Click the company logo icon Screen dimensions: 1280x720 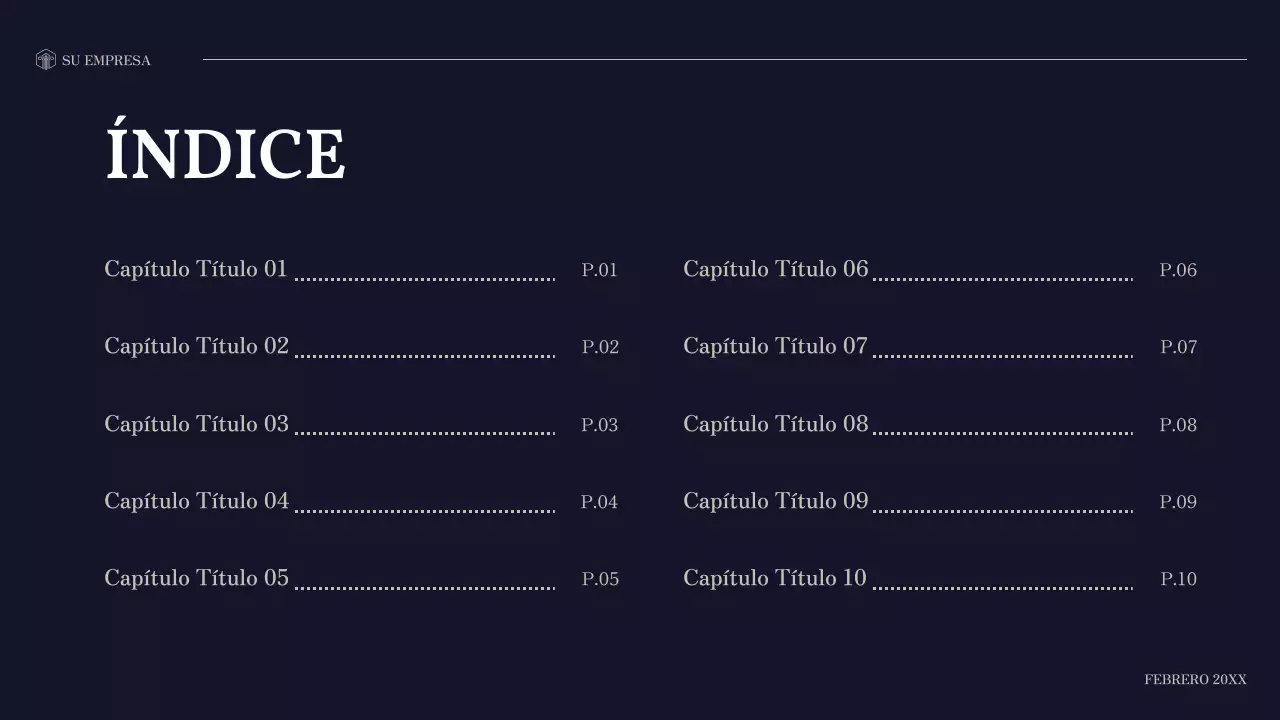click(x=45, y=60)
